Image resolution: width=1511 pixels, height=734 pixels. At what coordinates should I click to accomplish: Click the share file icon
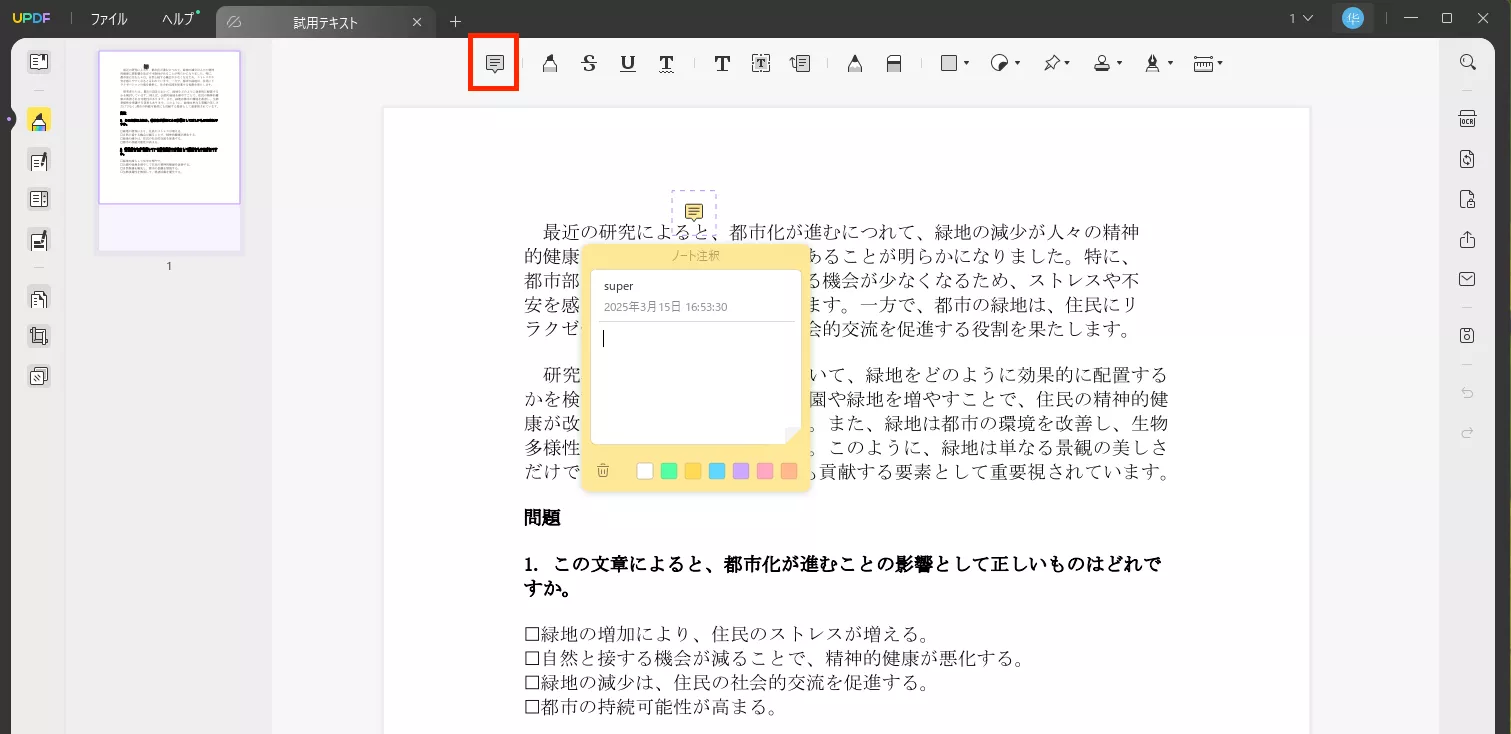(1468, 240)
